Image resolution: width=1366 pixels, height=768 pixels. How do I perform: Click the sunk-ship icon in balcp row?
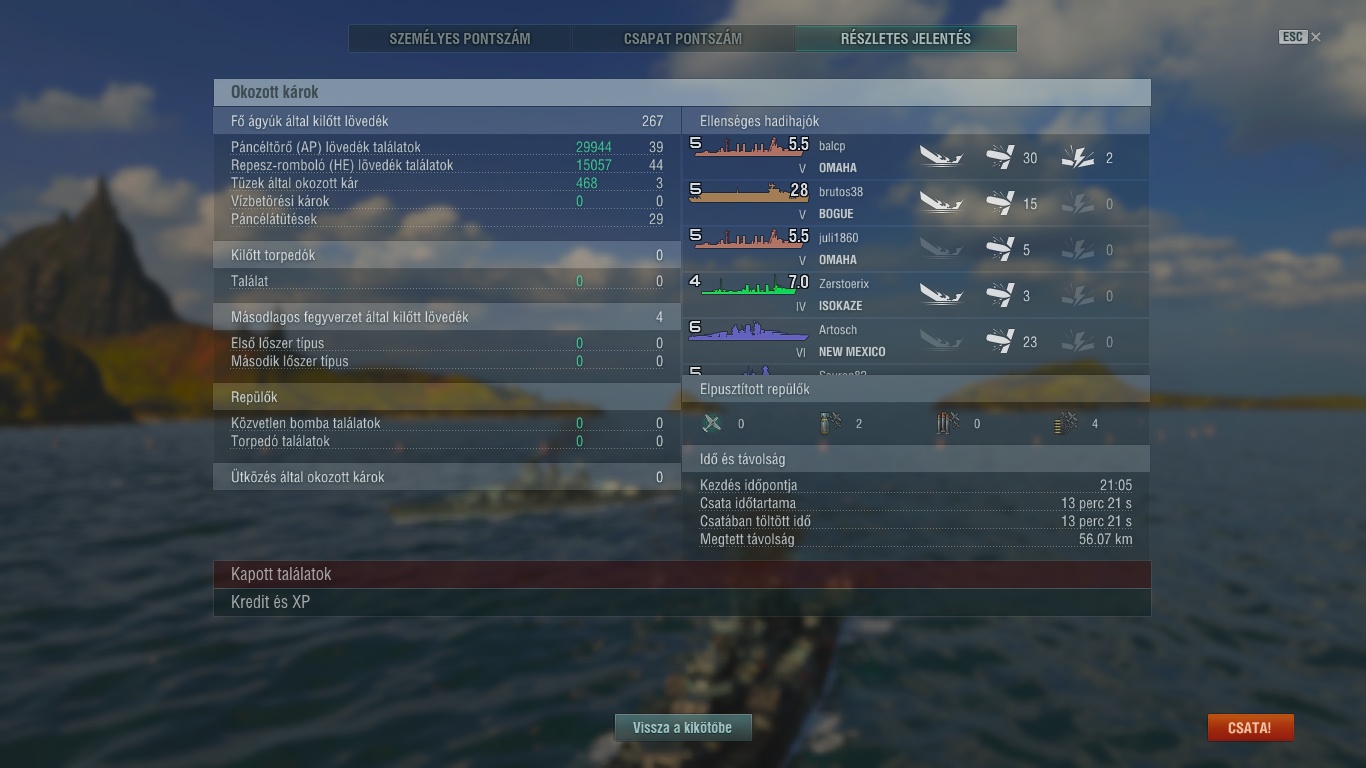point(940,158)
